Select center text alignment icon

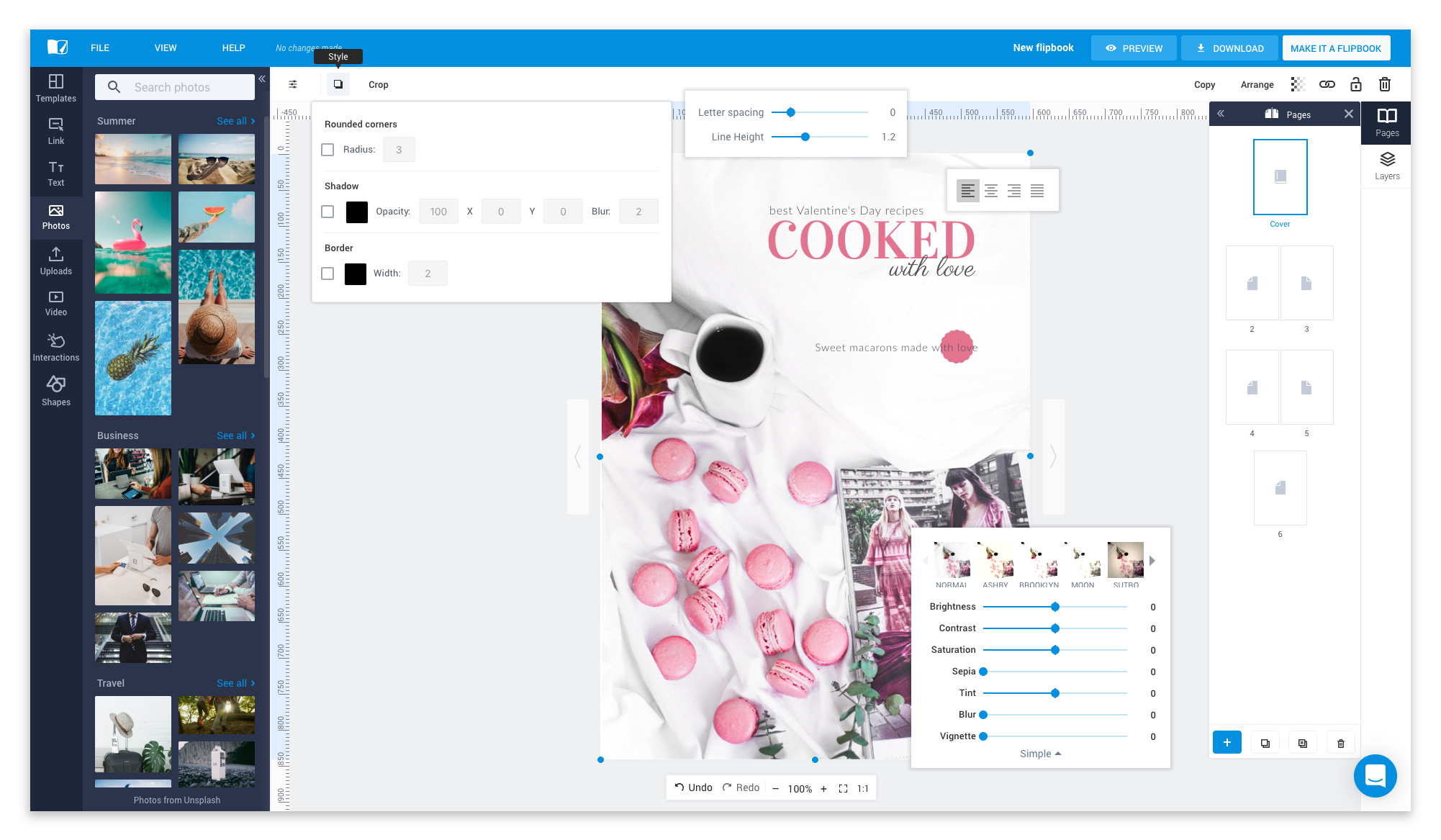click(x=991, y=191)
